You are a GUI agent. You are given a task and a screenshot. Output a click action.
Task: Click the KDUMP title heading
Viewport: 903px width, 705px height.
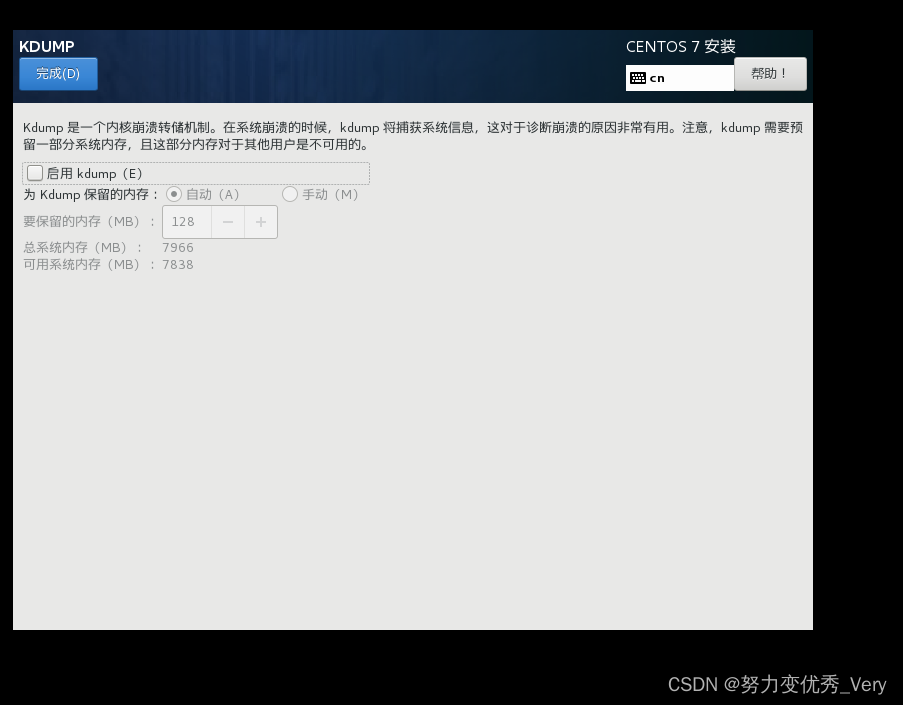click(47, 47)
